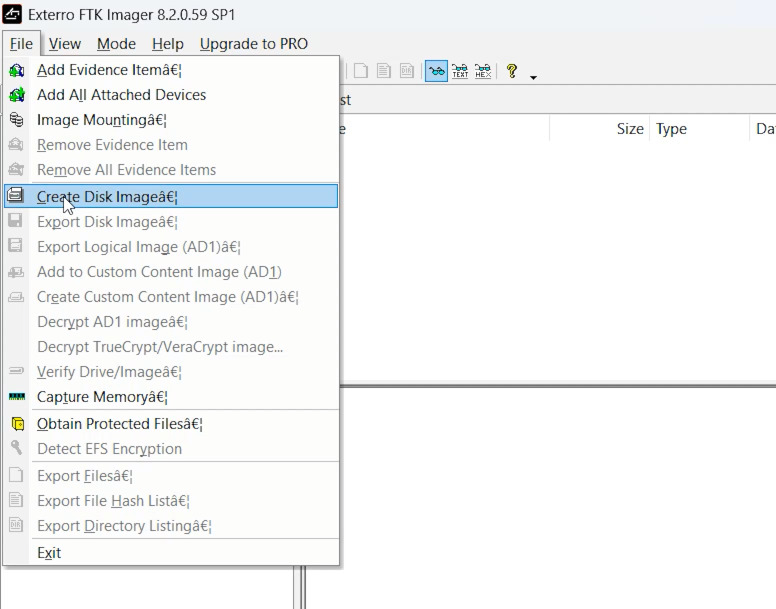Click the Obtain Protected Files yellow icon

pos(17,424)
